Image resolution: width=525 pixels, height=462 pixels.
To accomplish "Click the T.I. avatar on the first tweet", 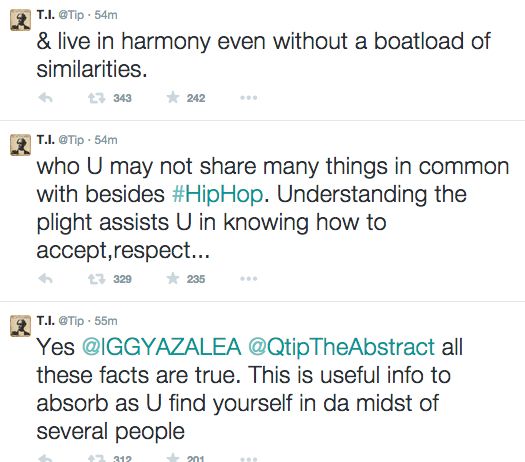I will click(x=20, y=20).
